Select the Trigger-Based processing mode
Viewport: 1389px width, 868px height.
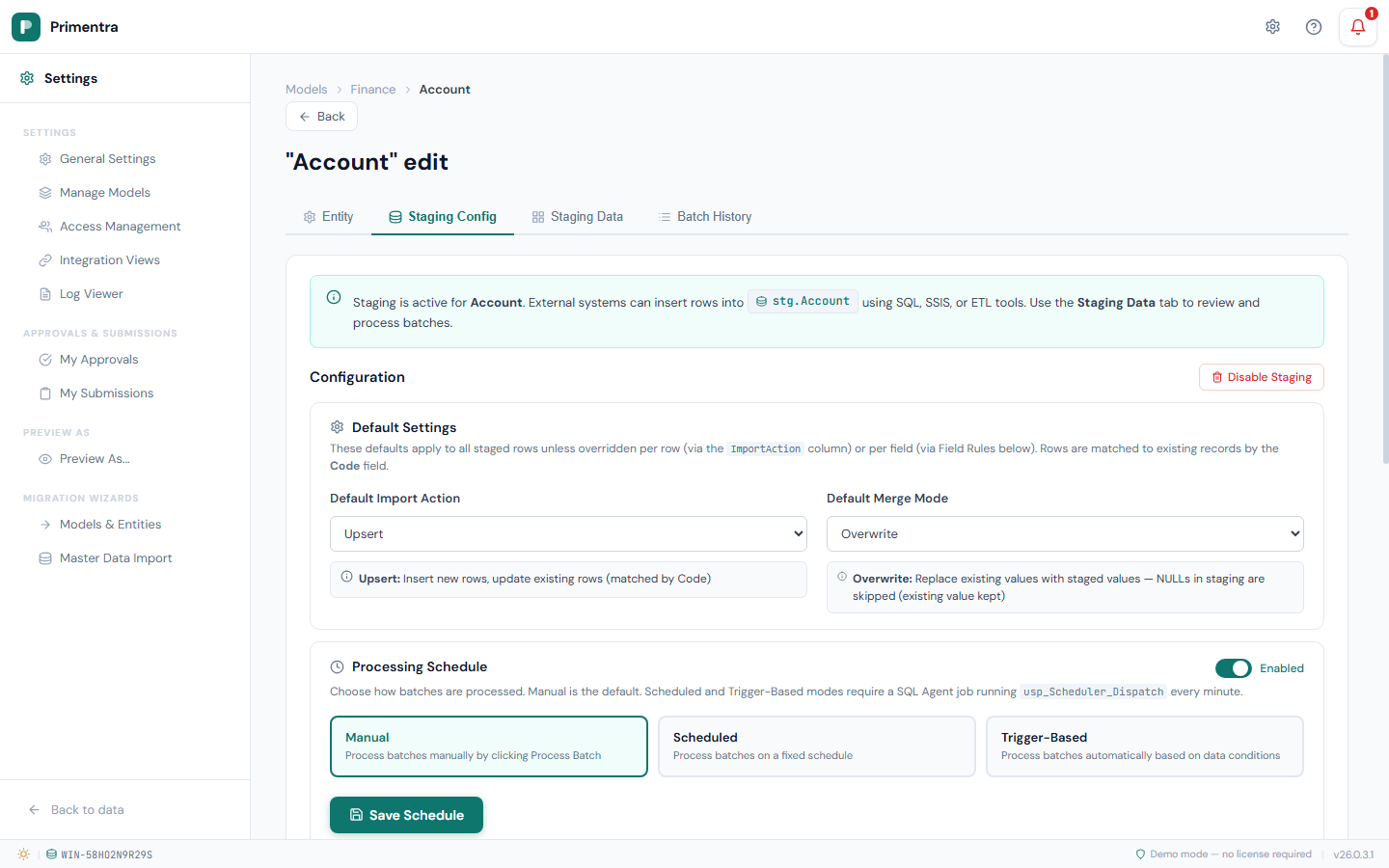[x=1144, y=746]
